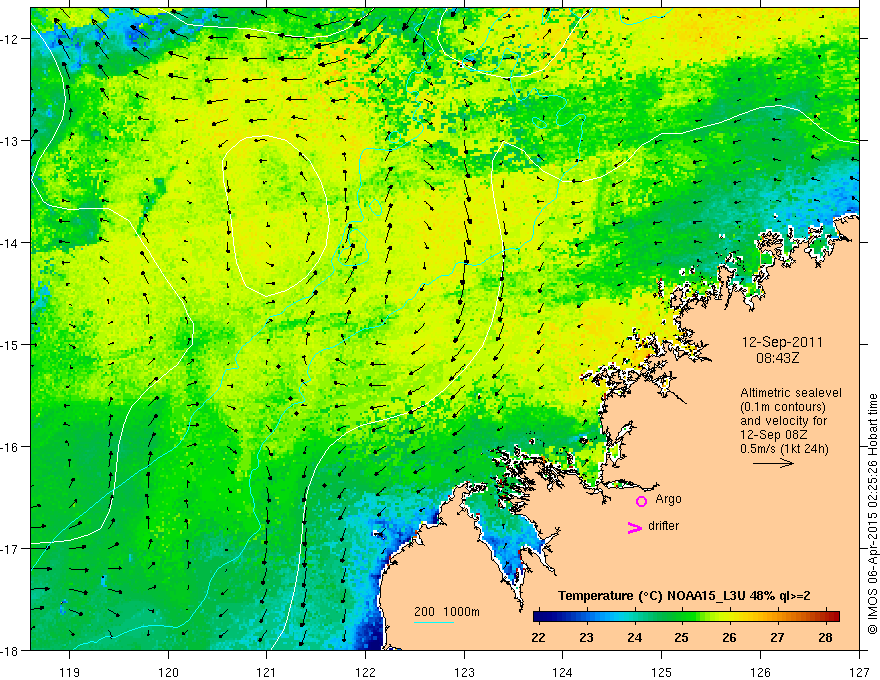The width and height of the screenshot is (880, 680).
Task: Select the '08:43Z' time text
Action: (777, 357)
